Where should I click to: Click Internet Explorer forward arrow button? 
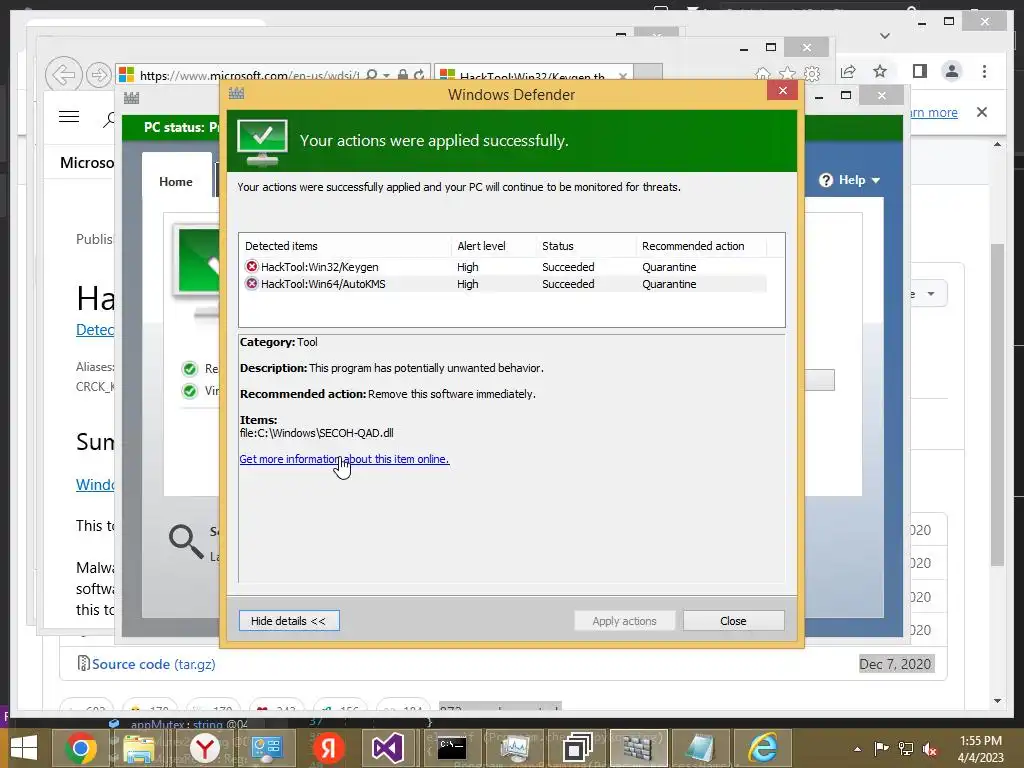(x=99, y=75)
